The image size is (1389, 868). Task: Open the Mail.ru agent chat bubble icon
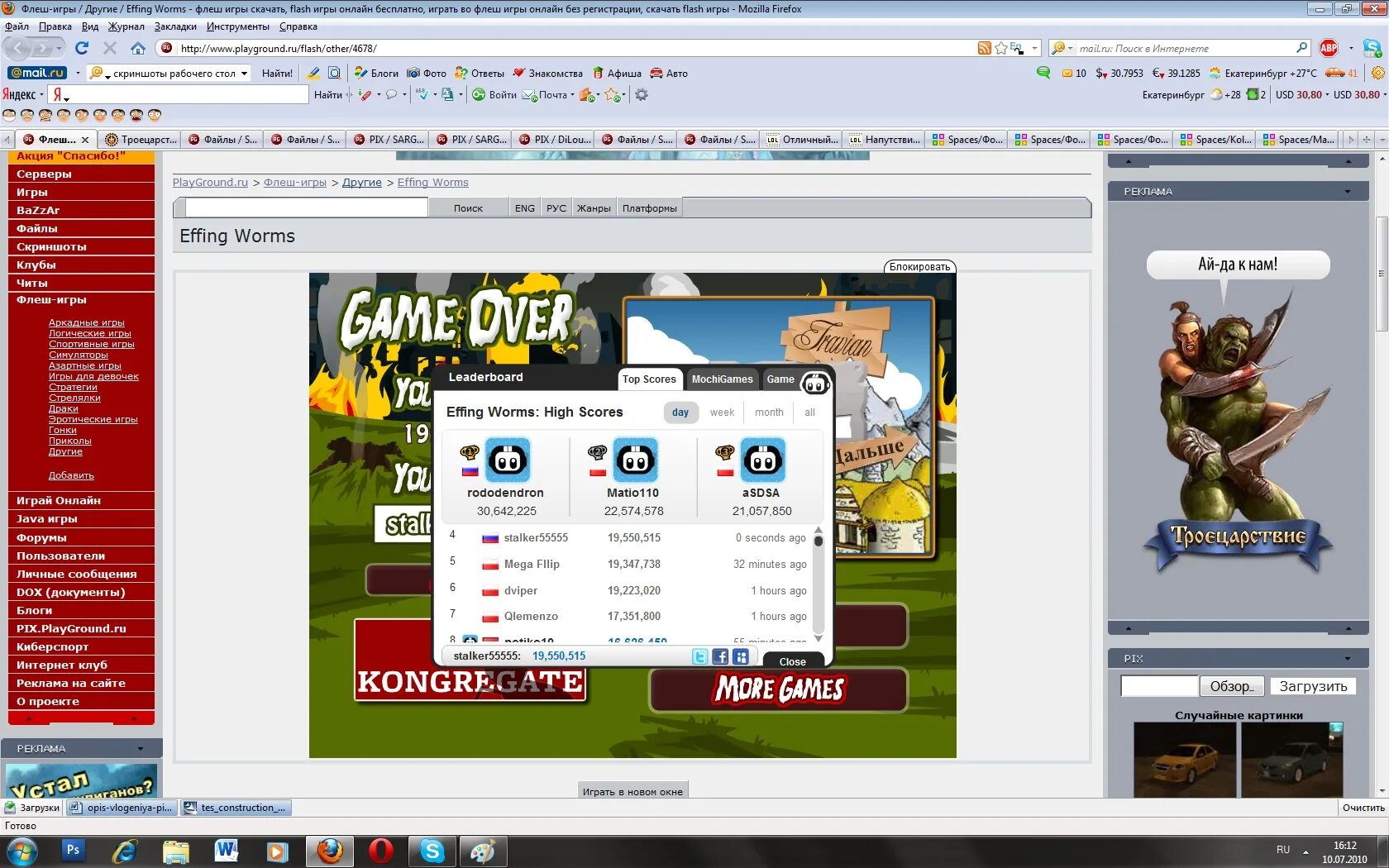(1043, 73)
